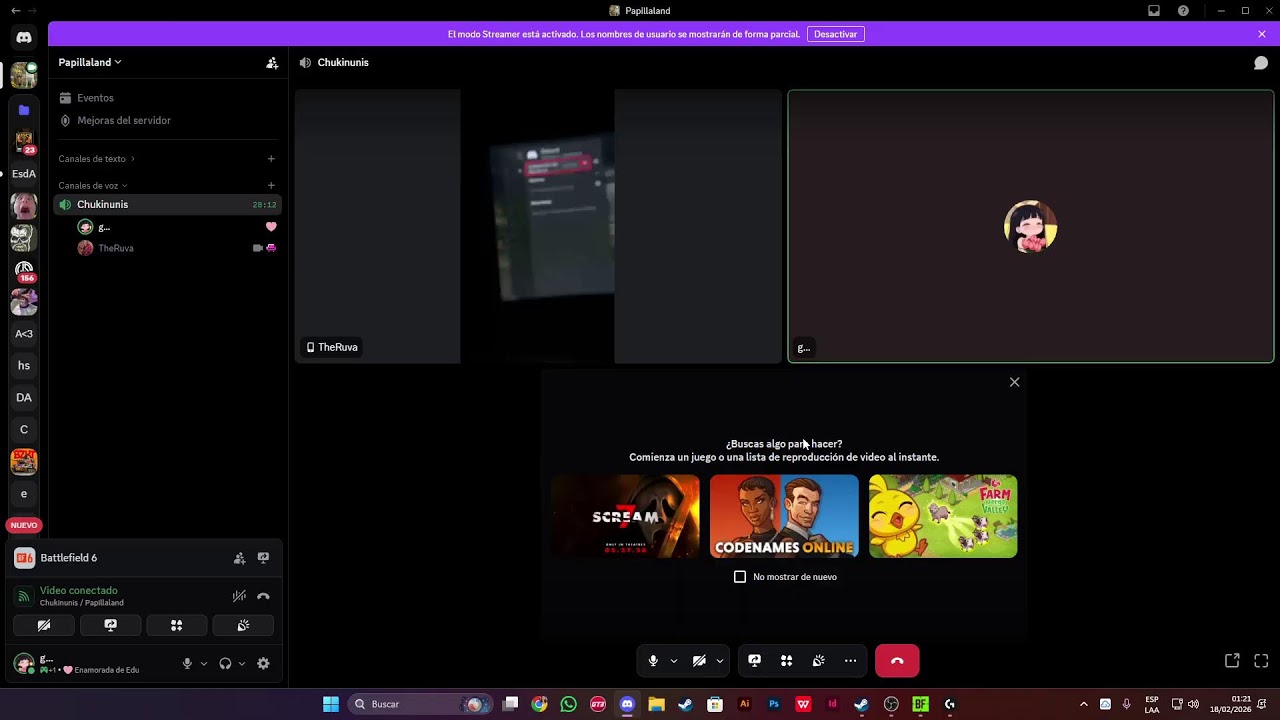Disconnect via the voice panel hang-up icon
1280x720 pixels.
point(263,596)
